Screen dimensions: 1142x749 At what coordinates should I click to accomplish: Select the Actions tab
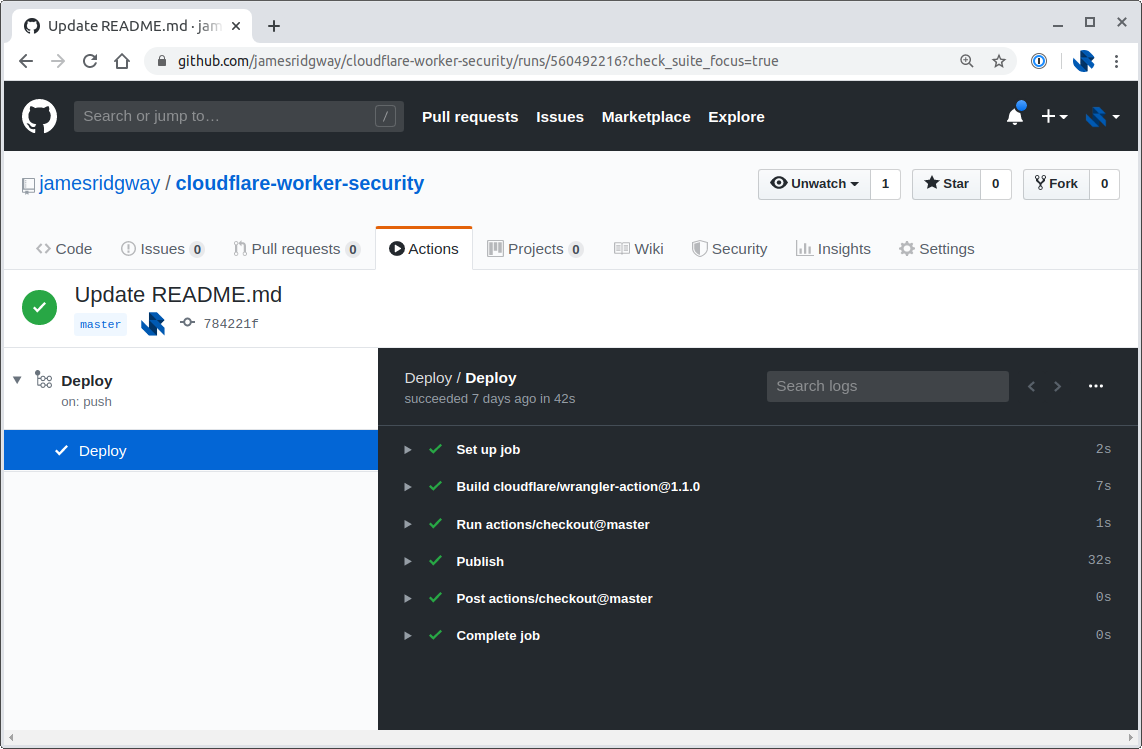pyautogui.click(x=424, y=249)
